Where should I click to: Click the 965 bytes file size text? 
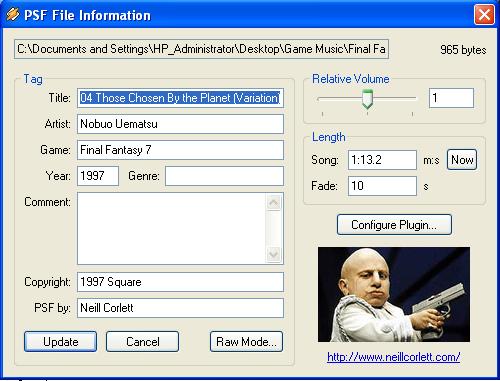pos(463,50)
